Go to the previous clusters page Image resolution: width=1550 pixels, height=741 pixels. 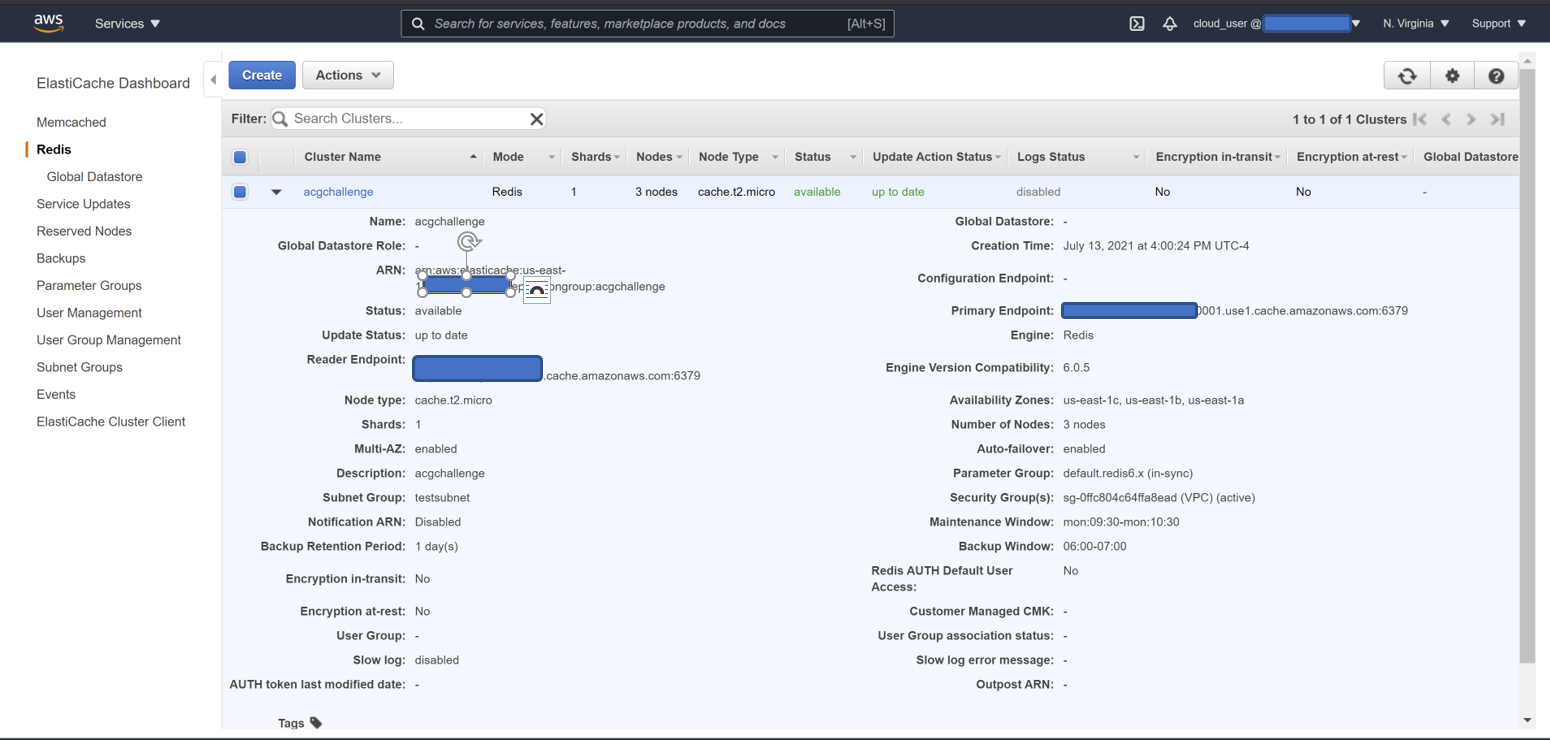pos(1446,119)
